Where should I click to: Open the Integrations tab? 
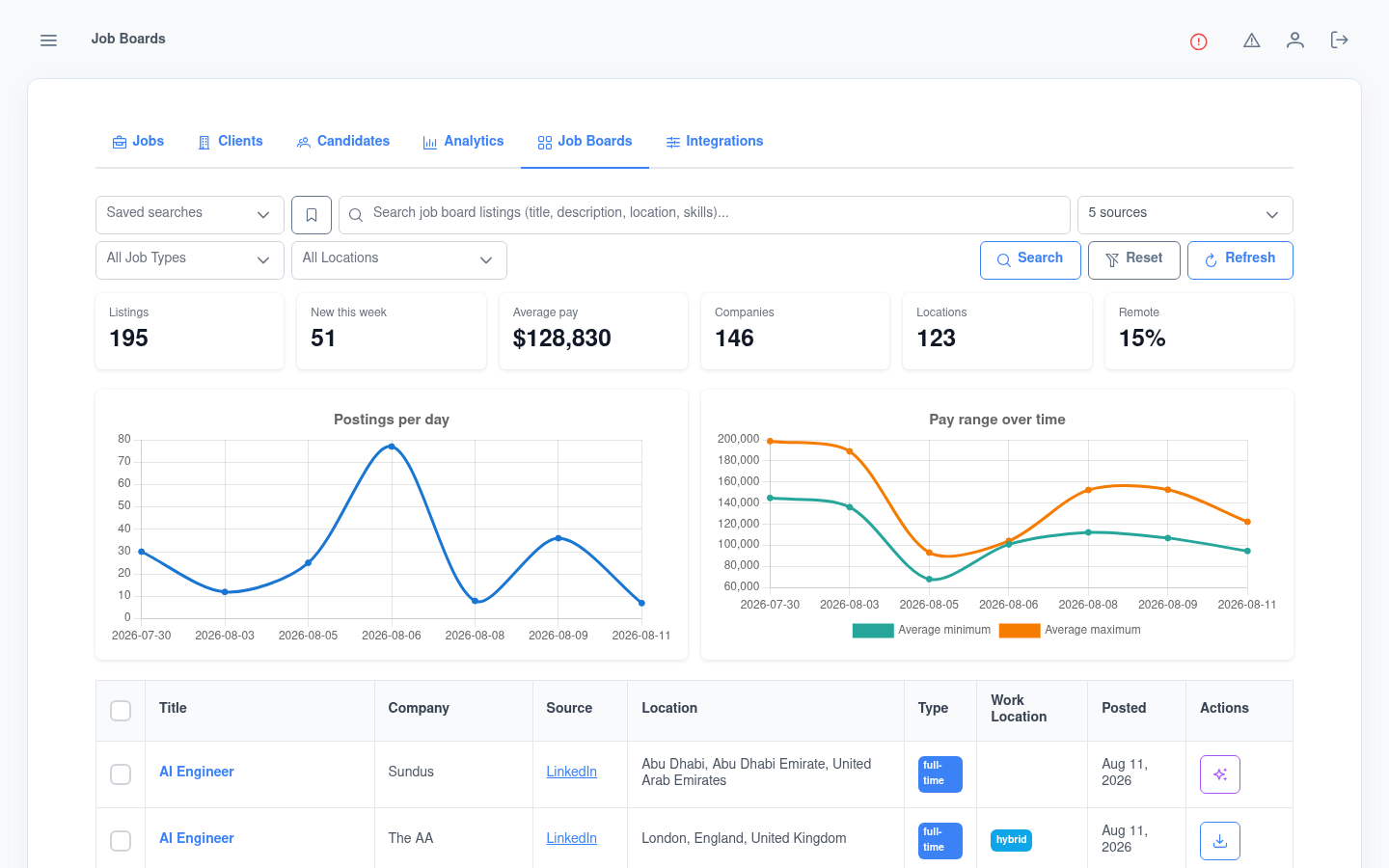click(715, 142)
